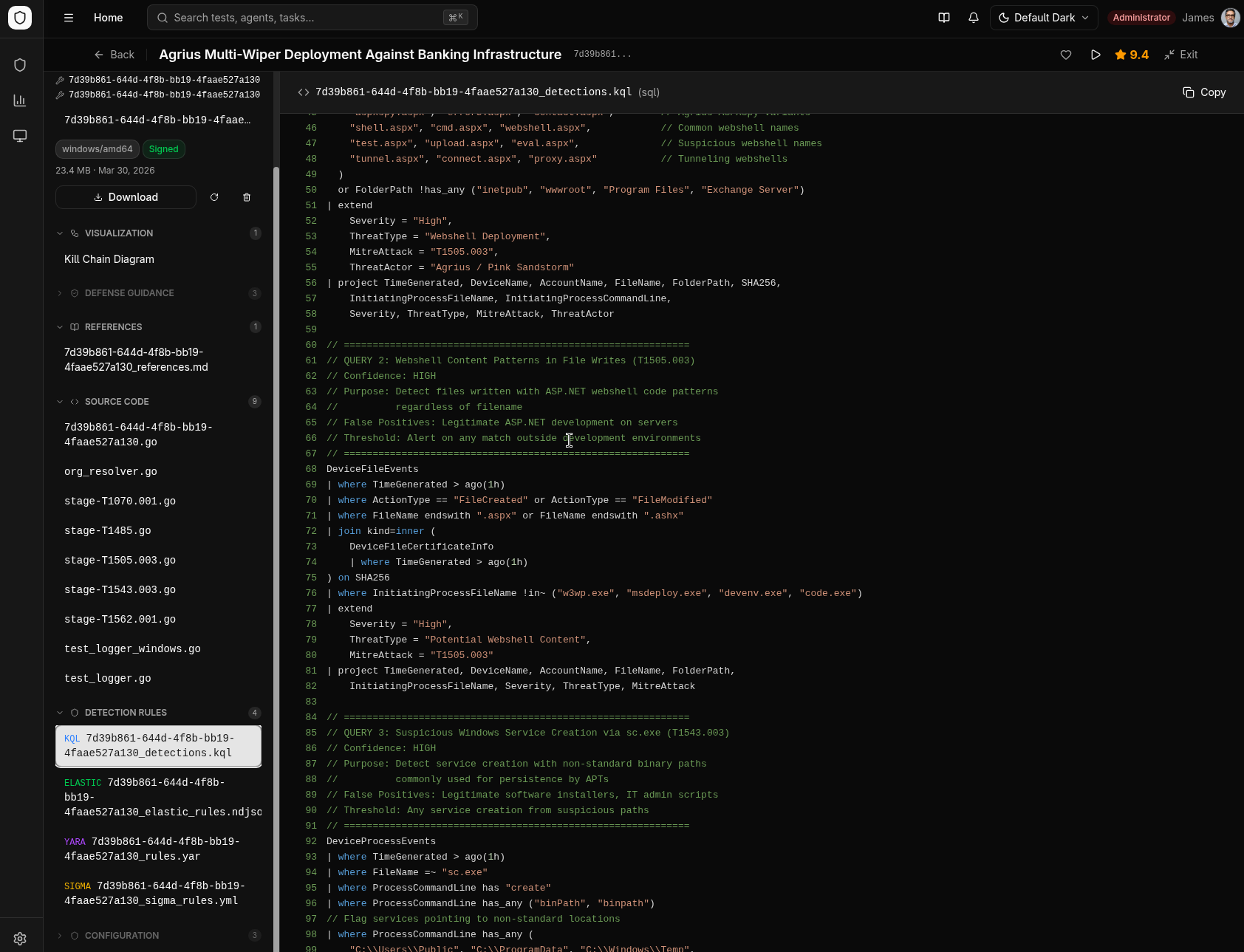Open the documentation book icon

tap(944, 18)
